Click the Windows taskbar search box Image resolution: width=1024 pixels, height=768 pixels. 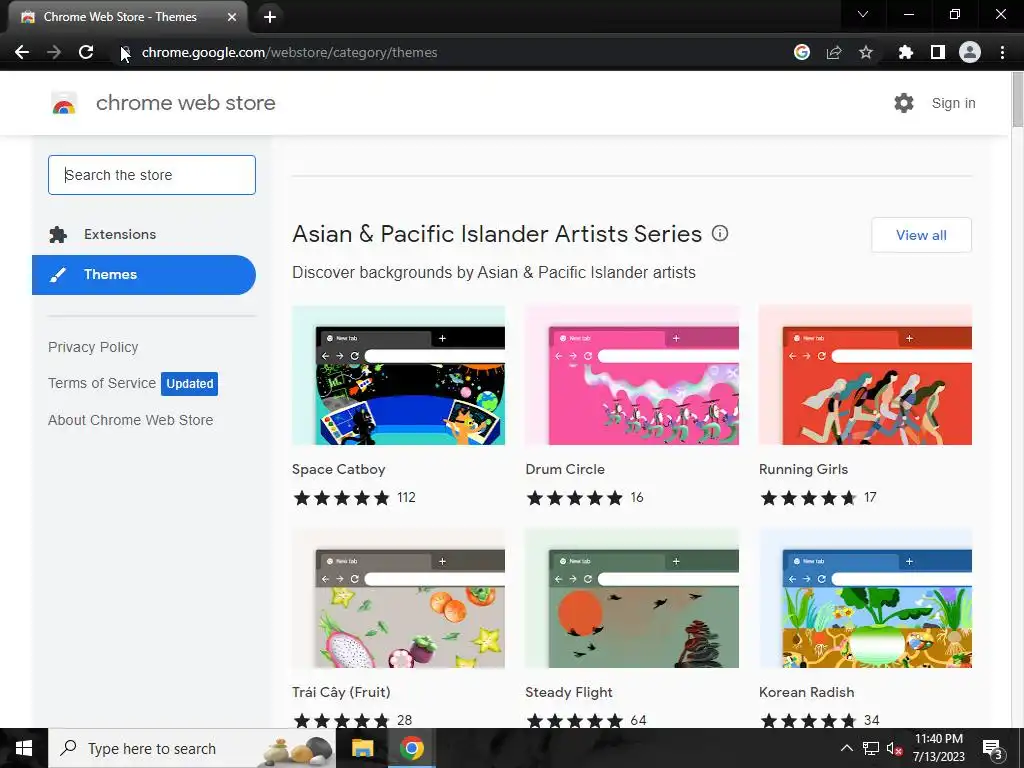[192, 748]
